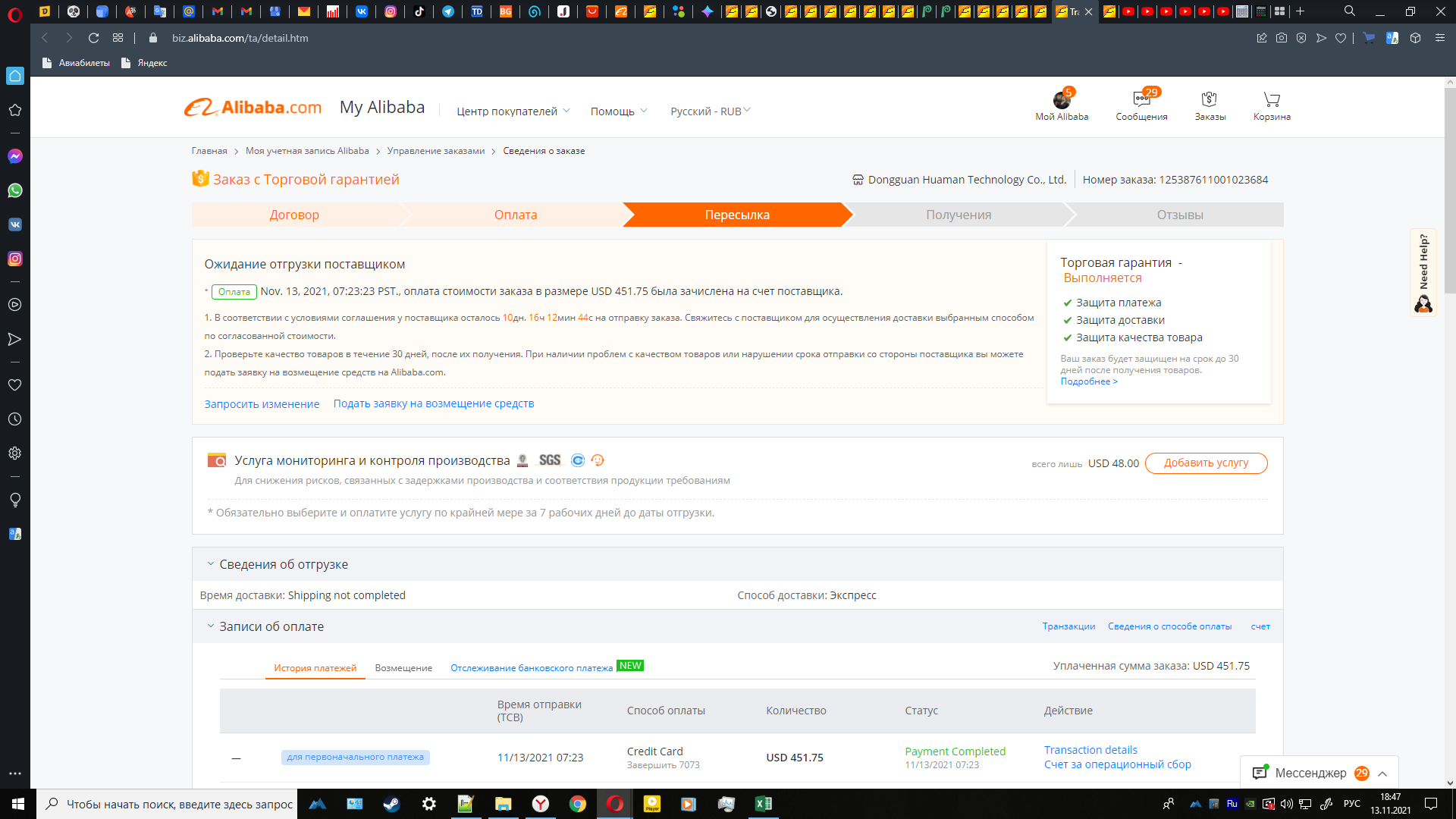Expand the Мессенджер chat panel chevron

[1382, 773]
